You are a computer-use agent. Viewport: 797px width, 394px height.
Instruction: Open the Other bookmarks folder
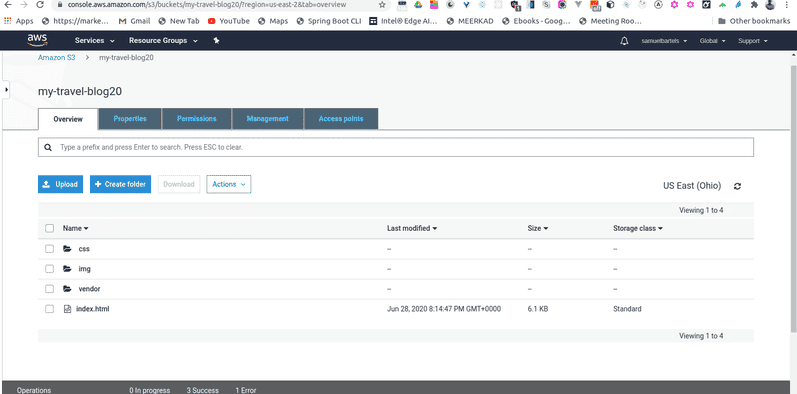pyautogui.click(x=754, y=21)
